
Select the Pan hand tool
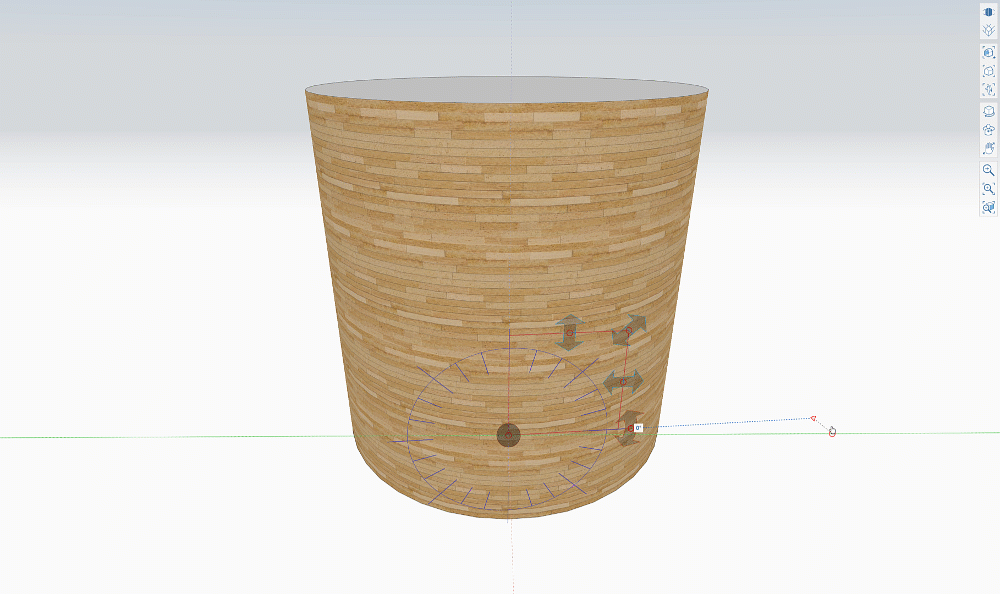click(x=989, y=148)
